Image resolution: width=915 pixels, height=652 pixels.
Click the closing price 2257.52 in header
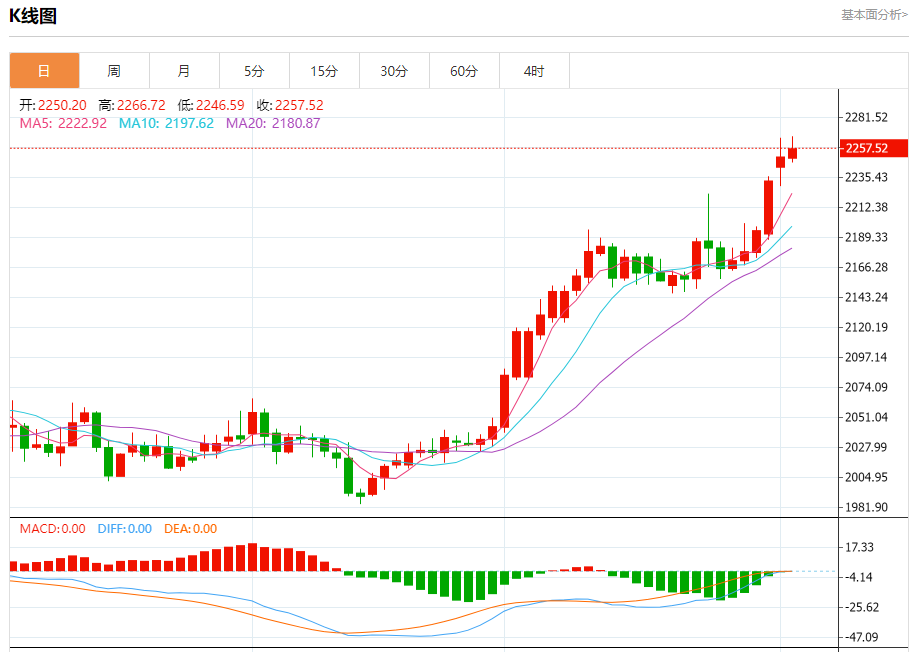click(299, 105)
